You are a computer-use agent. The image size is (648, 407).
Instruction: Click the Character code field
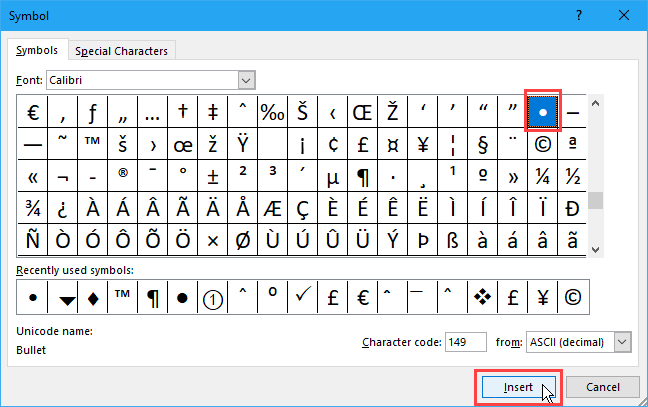466,342
